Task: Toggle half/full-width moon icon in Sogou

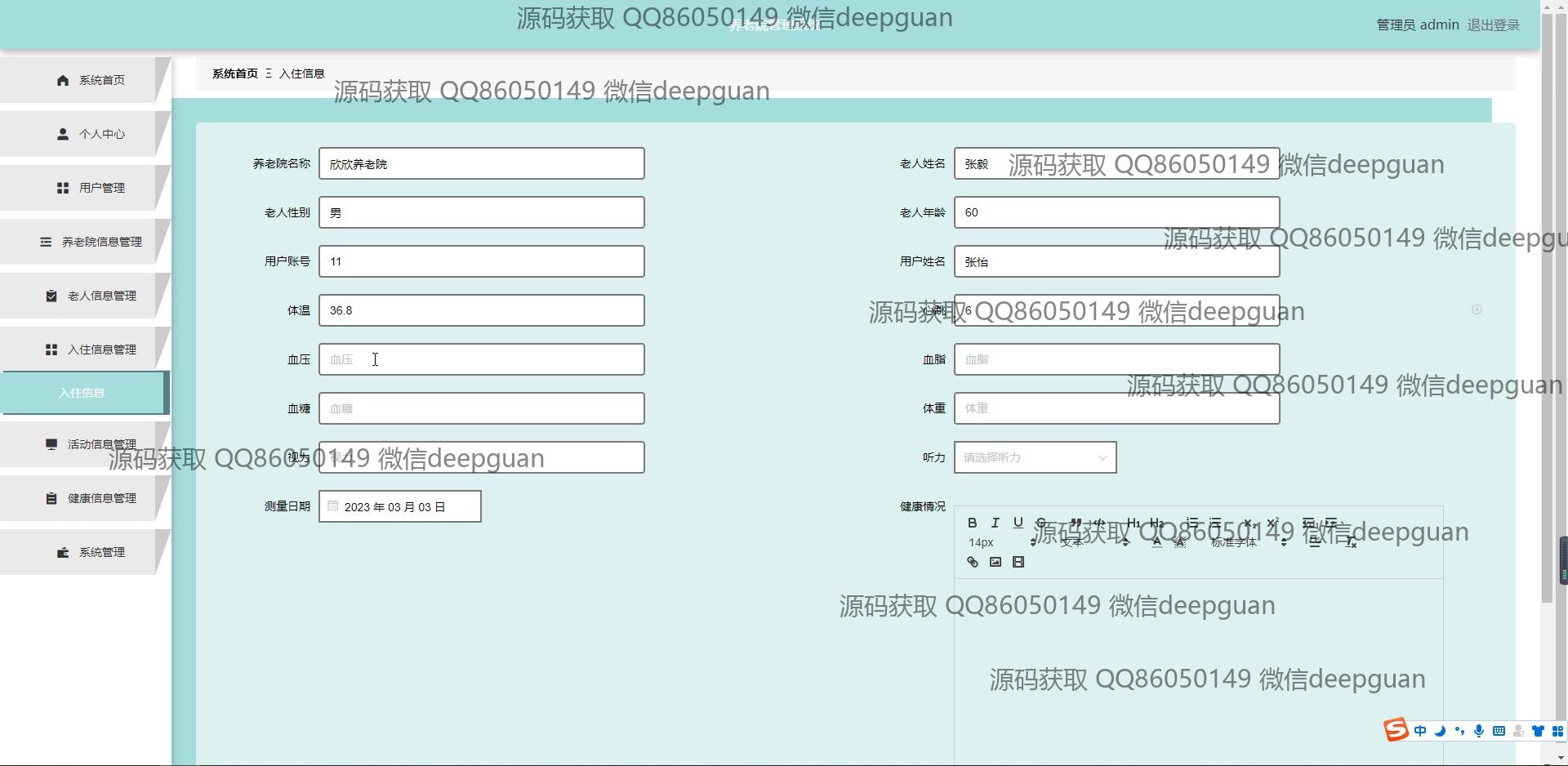Action: point(1440,731)
